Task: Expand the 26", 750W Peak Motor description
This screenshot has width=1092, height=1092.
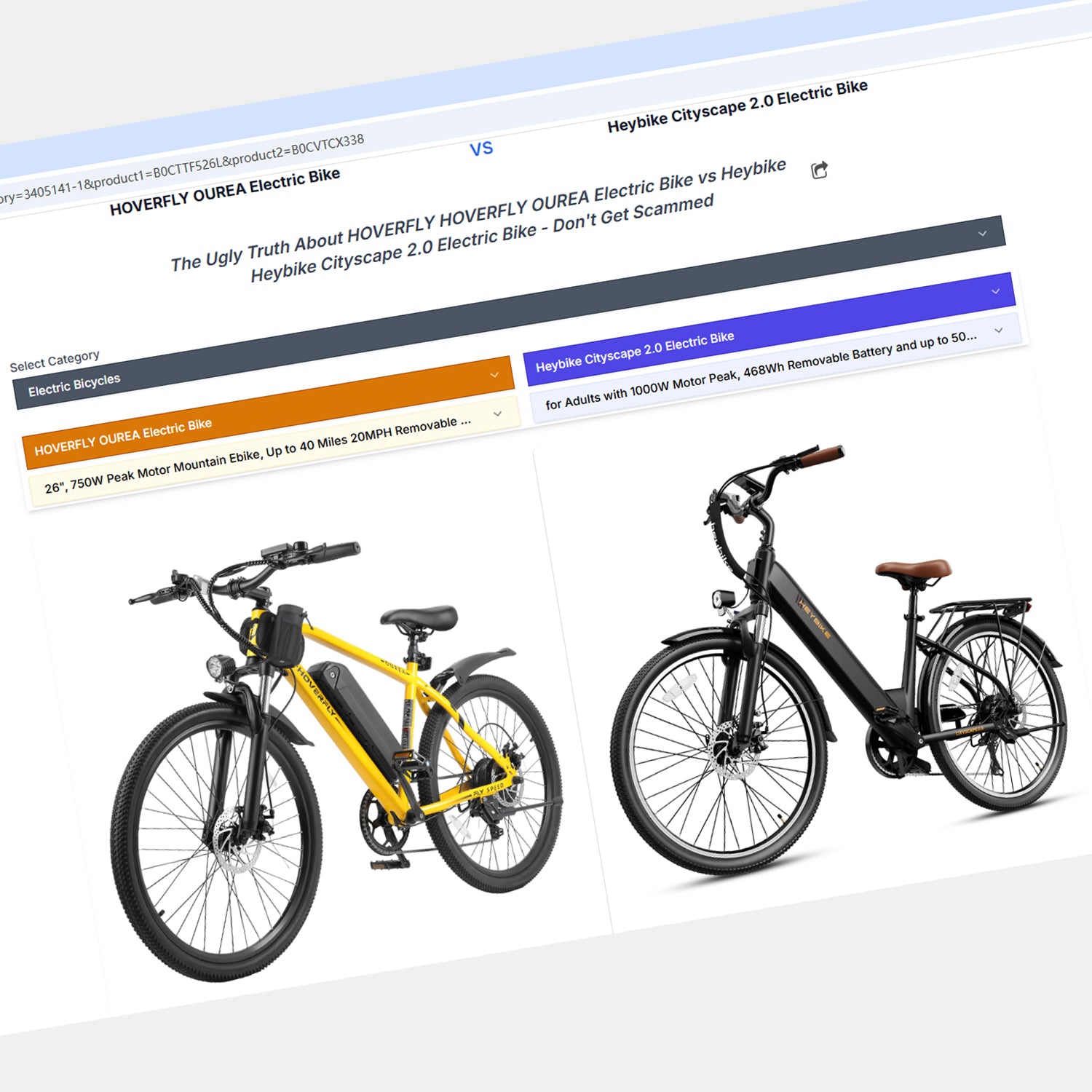Action: [x=274, y=451]
